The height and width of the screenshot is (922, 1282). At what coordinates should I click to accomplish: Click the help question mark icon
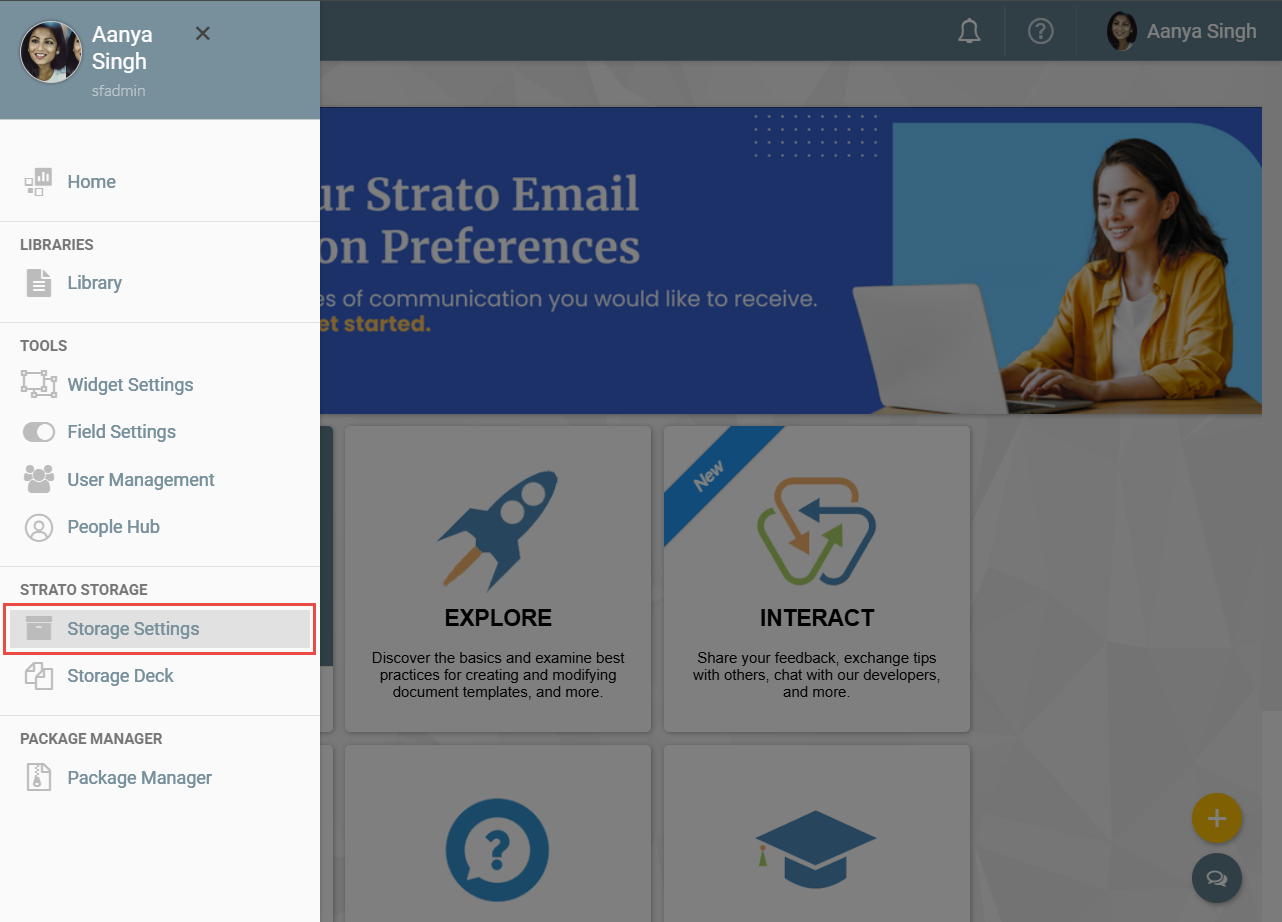[1041, 32]
